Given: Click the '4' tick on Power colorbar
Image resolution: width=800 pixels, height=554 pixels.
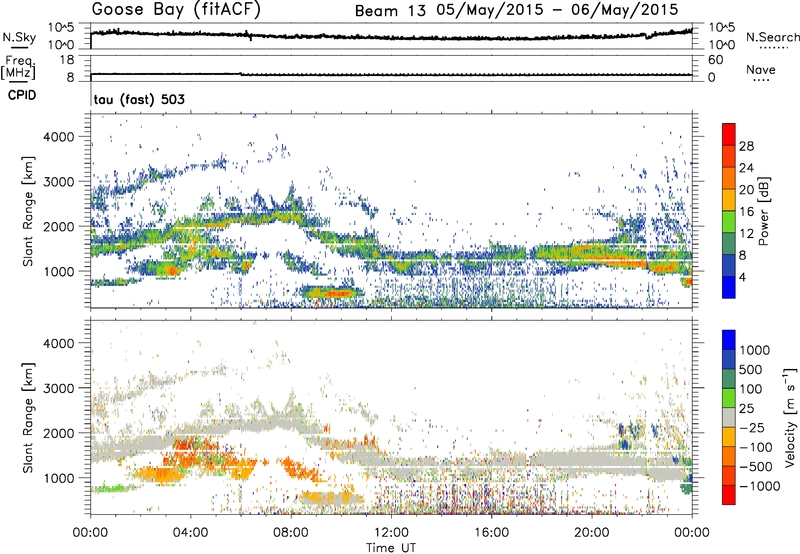Looking at the screenshot, I should 743,277.
